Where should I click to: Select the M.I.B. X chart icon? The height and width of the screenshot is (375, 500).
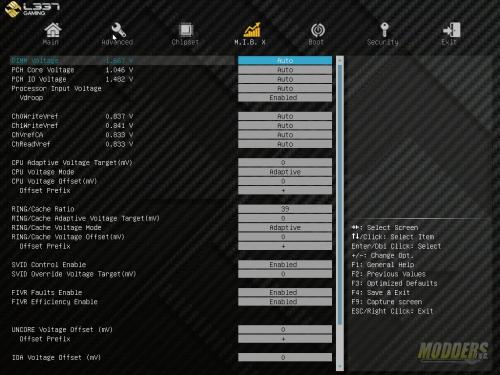click(252, 30)
